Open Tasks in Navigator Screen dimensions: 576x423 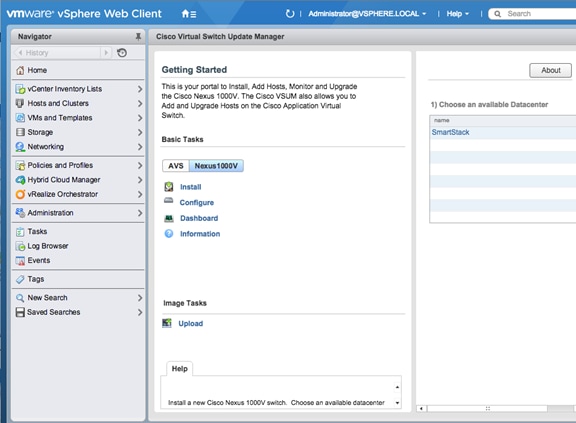pyautogui.click(x=37, y=232)
